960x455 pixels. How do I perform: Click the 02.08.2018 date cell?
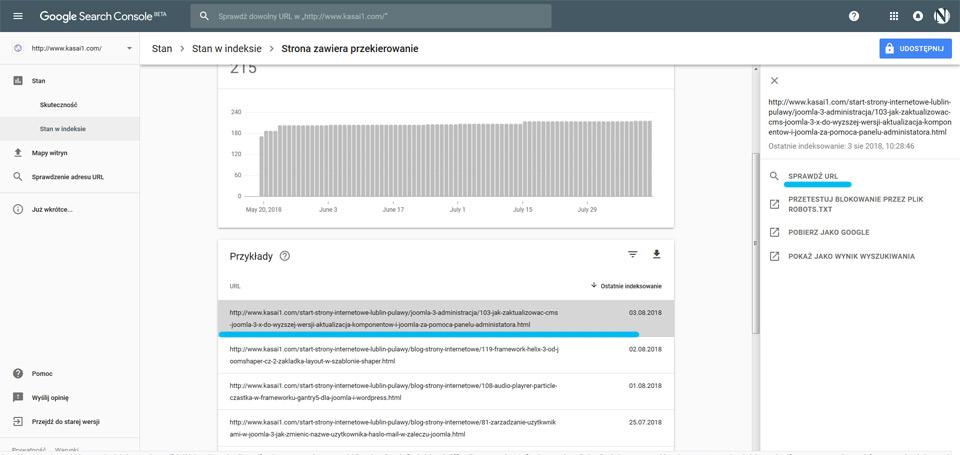pyautogui.click(x=645, y=349)
